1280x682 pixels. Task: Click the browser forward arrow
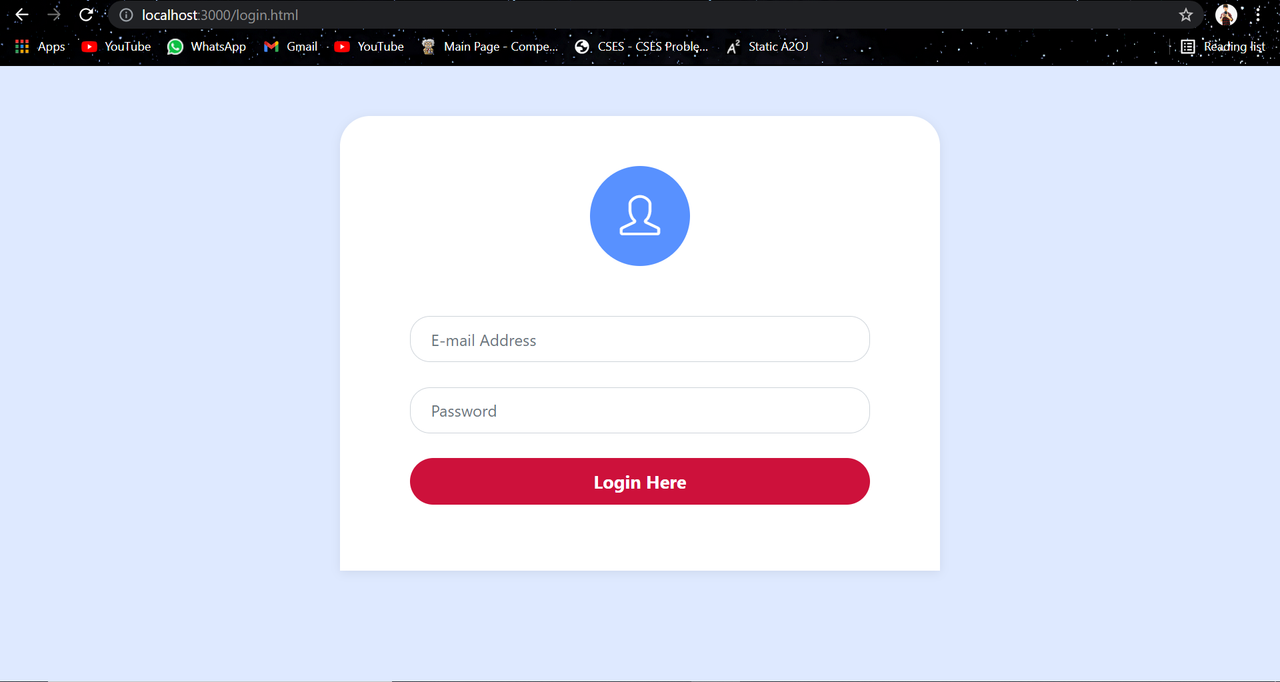pyautogui.click(x=54, y=15)
